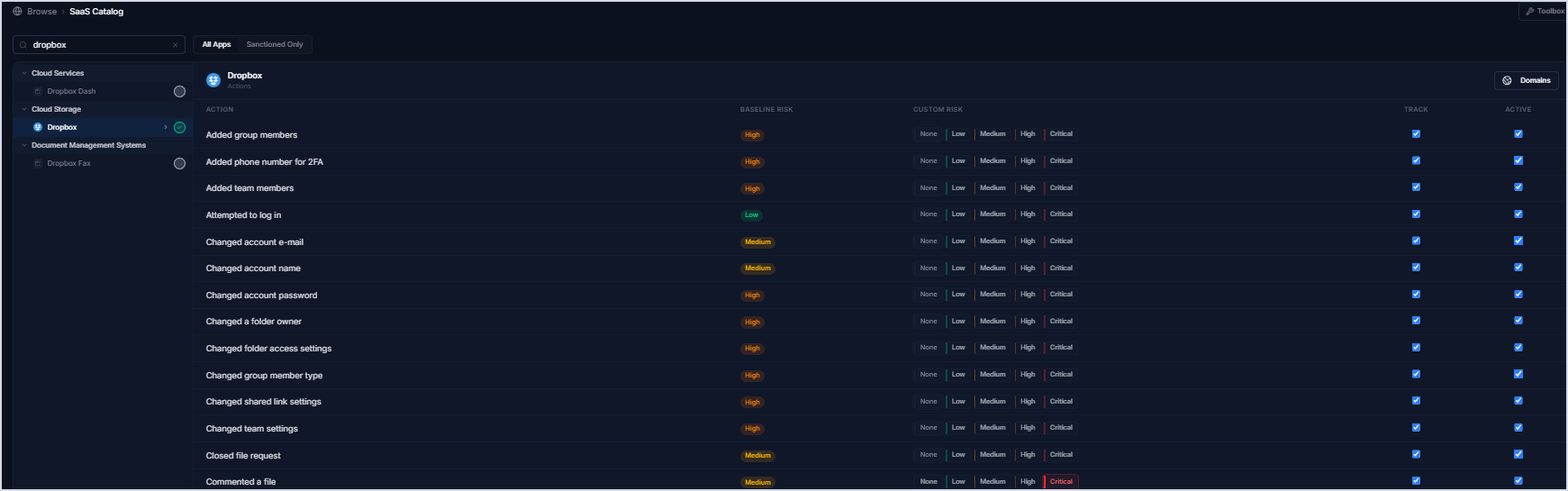The image size is (1568, 491).
Task: Click Medium baseline badge for Changed account name
Action: pyautogui.click(x=757, y=268)
